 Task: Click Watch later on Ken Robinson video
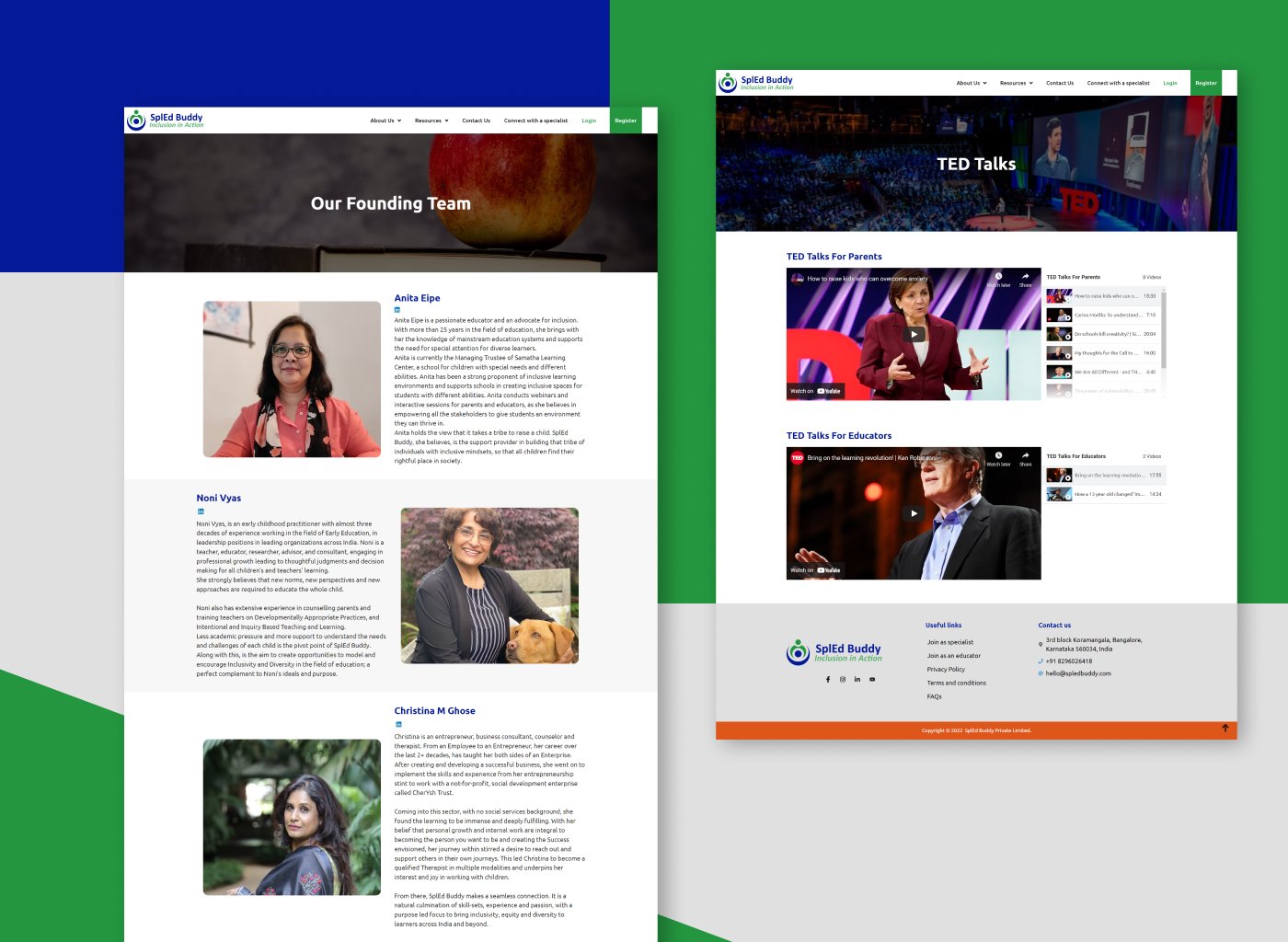[998, 458]
